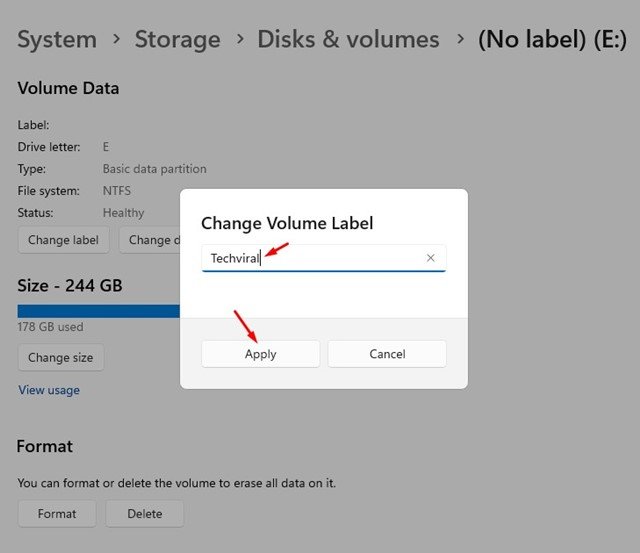Image resolution: width=640 pixels, height=553 pixels.
Task: Apply the new volume label
Action: pos(260,354)
